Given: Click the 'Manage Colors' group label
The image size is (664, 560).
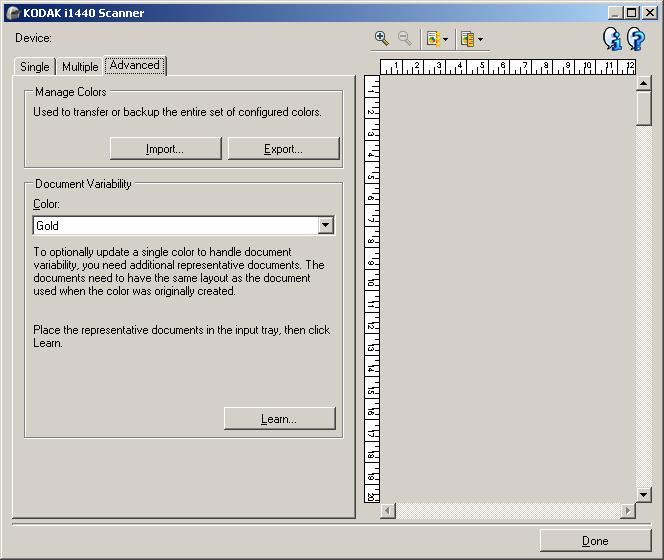Looking at the screenshot, I should 70,92.
